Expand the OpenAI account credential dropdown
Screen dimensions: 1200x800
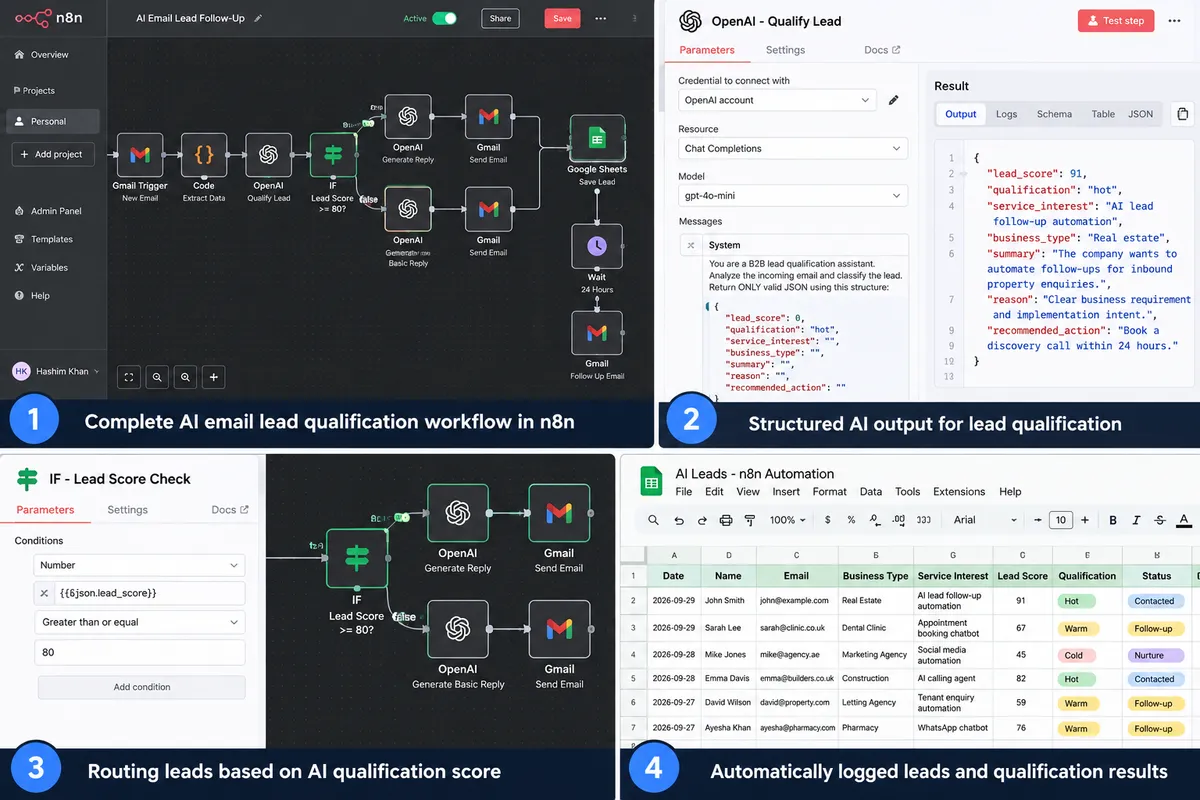777,100
